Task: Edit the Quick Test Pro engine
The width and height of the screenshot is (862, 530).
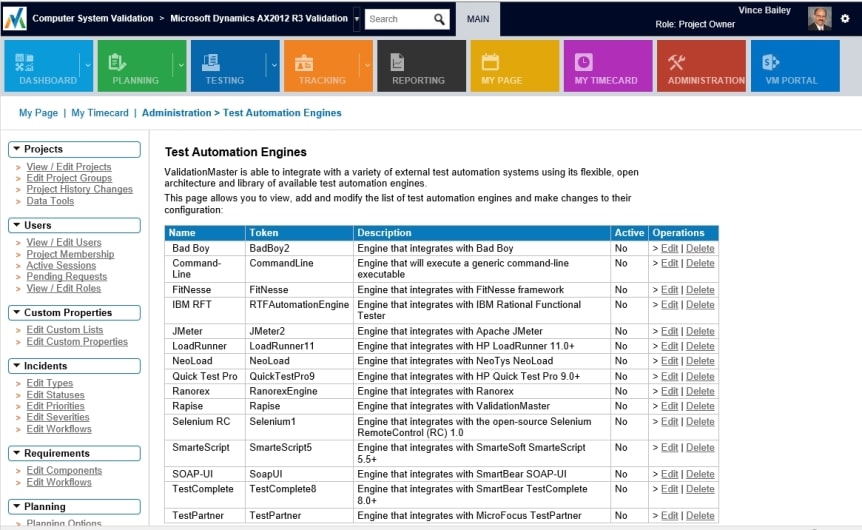Action: 669,377
